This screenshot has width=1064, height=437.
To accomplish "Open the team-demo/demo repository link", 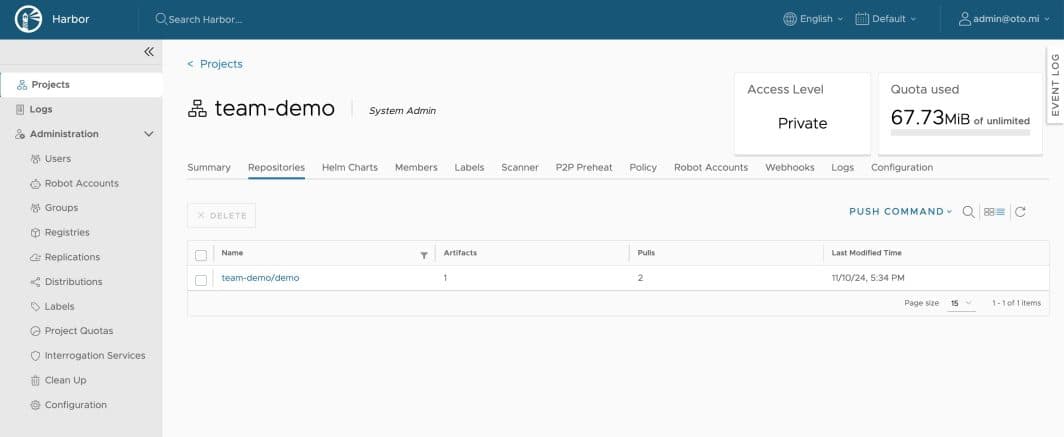I will point(260,278).
